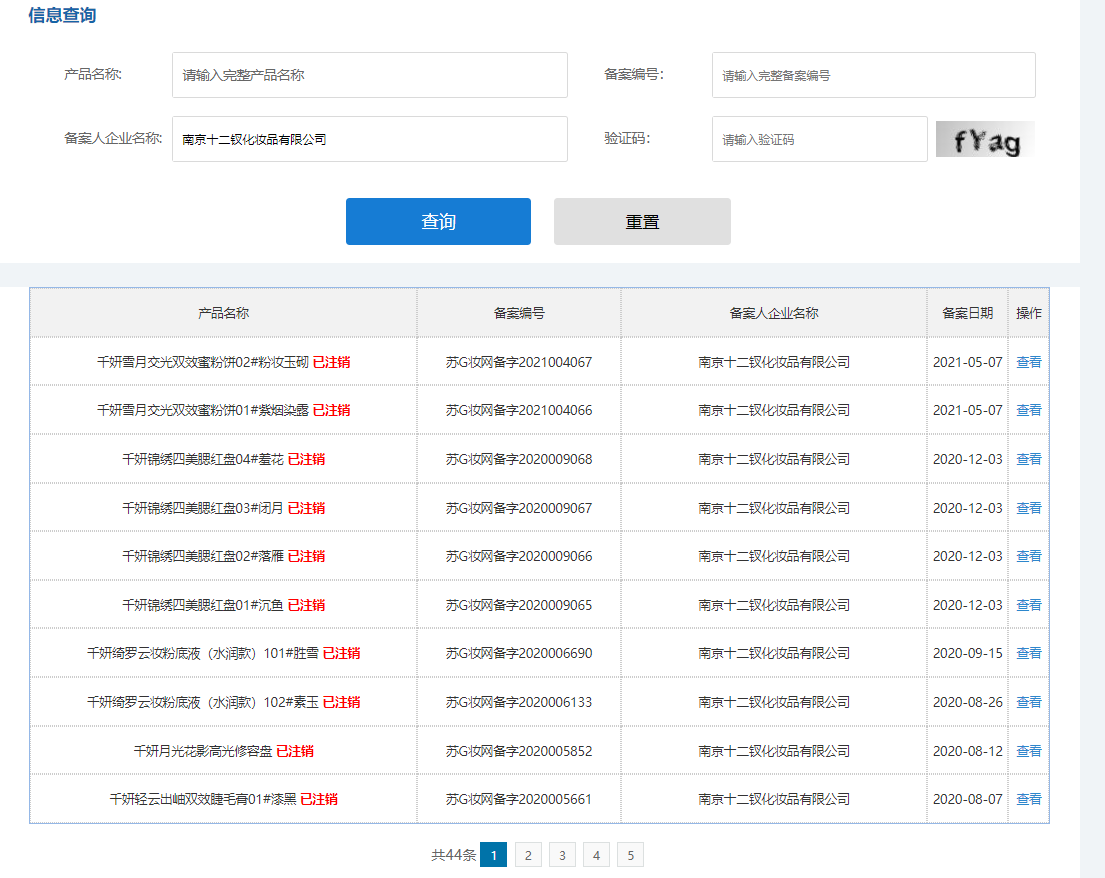Jump to page 4 of results

596,855
